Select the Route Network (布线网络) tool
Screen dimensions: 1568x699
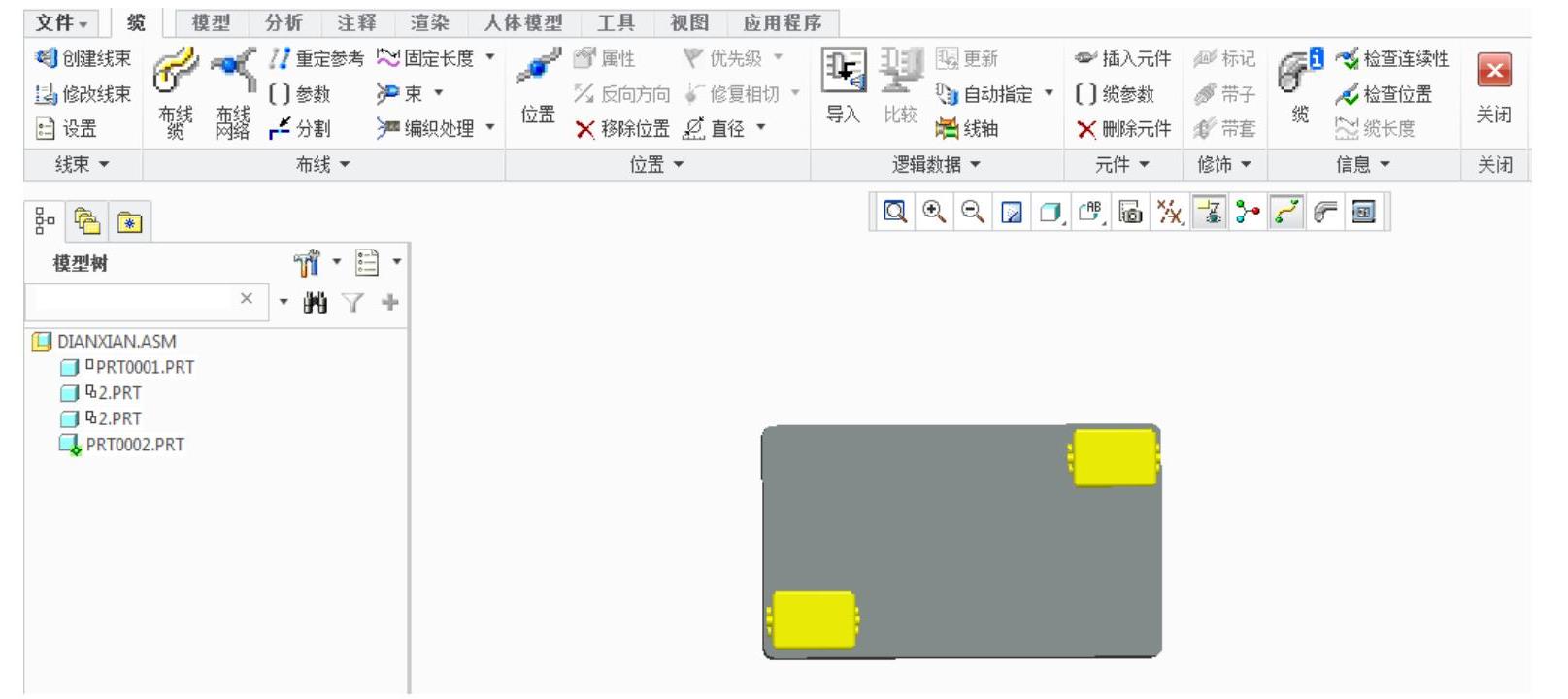click(x=233, y=95)
